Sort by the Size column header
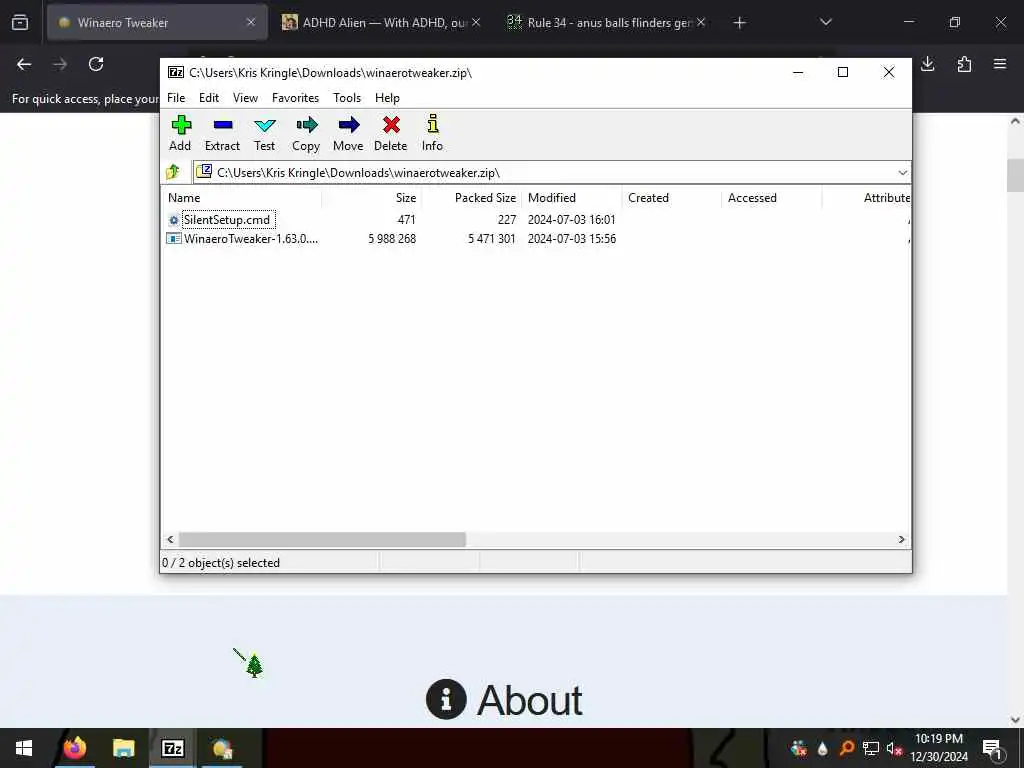The width and height of the screenshot is (1024, 768). pos(372,198)
